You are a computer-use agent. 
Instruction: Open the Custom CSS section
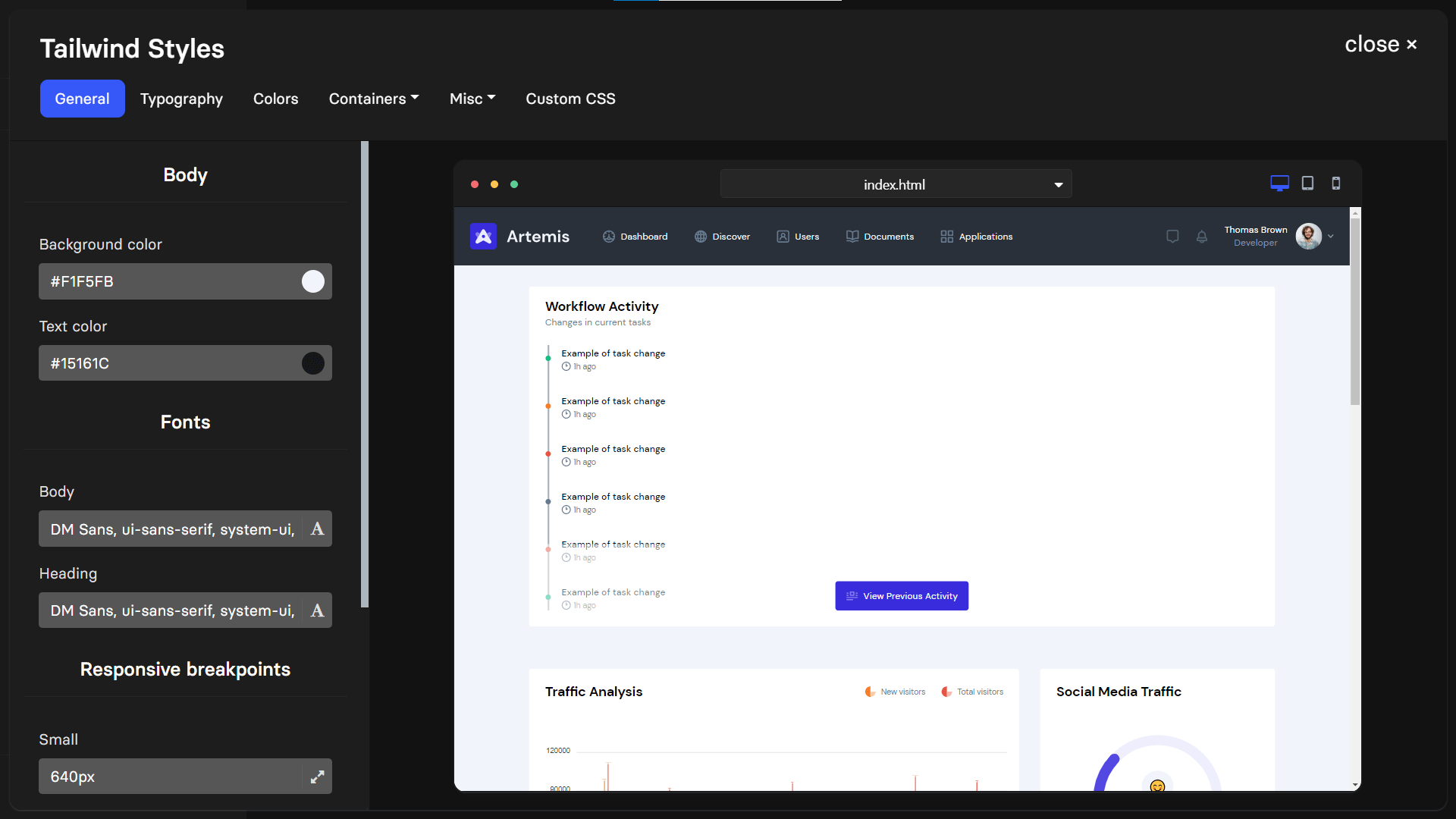click(x=570, y=99)
